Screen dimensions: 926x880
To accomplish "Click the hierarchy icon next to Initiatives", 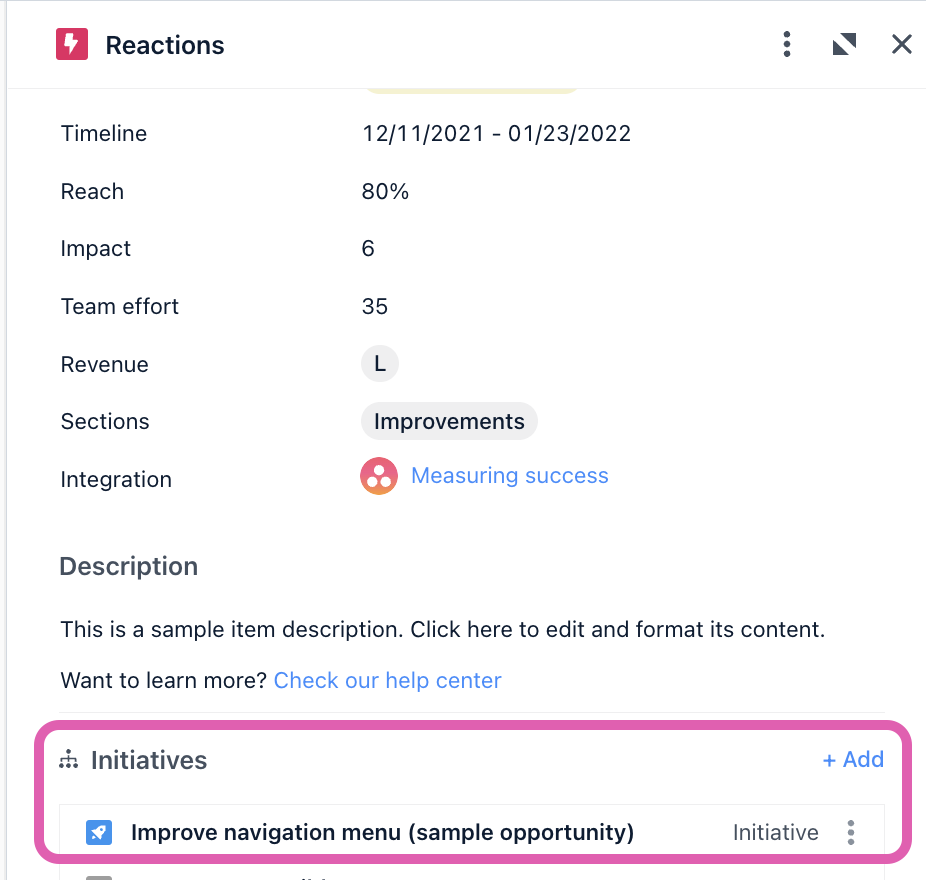I will click(x=67, y=759).
